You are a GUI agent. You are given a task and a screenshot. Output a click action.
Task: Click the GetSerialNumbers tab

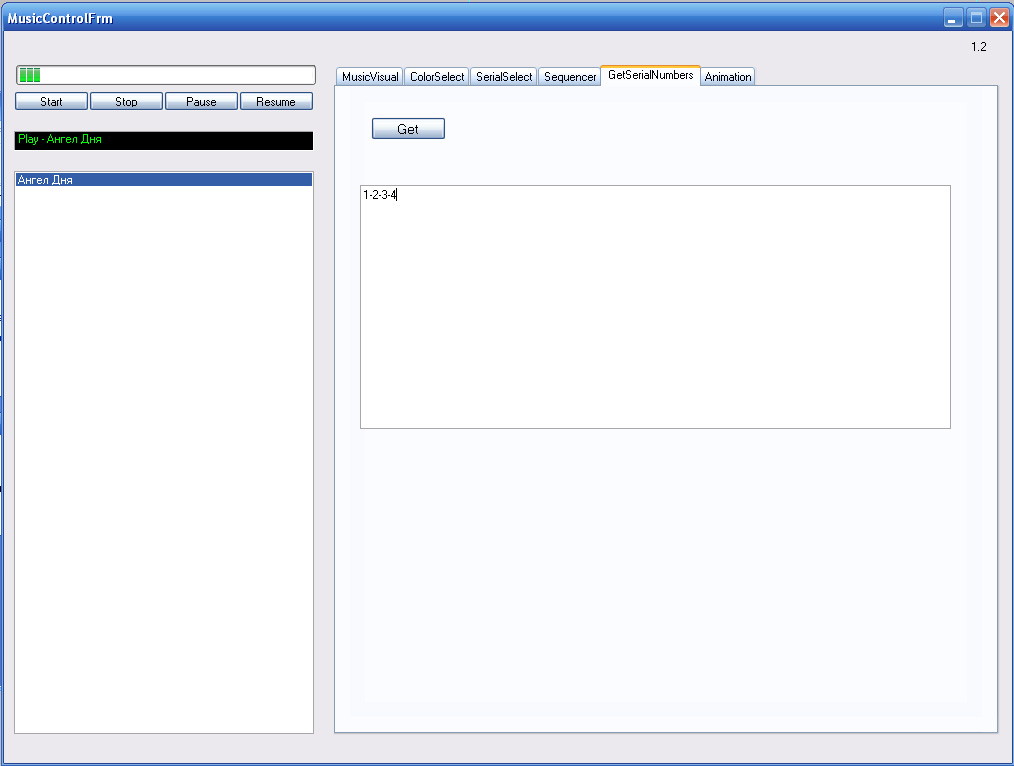click(650, 76)
